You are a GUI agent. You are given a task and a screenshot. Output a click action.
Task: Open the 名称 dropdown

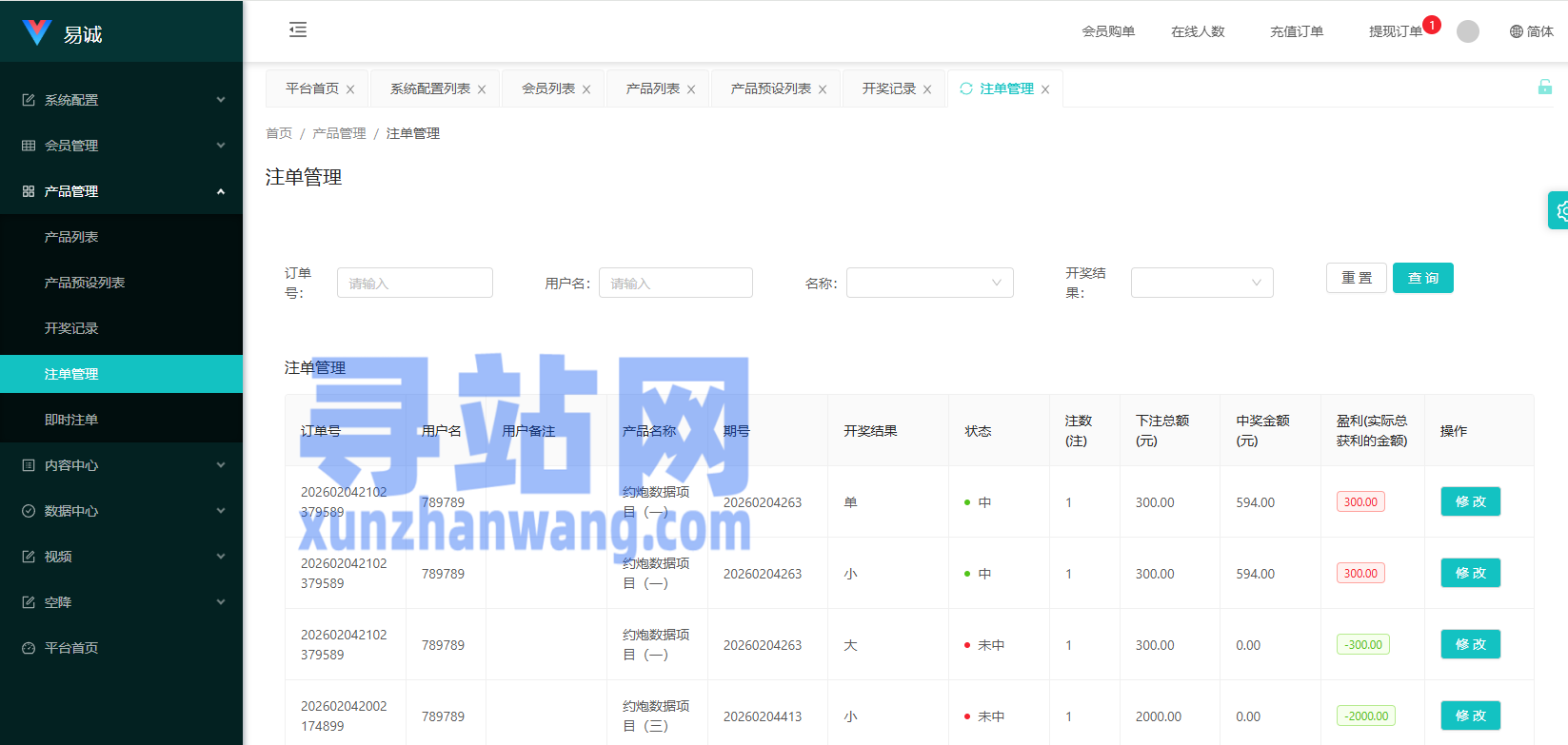point(929,283)
